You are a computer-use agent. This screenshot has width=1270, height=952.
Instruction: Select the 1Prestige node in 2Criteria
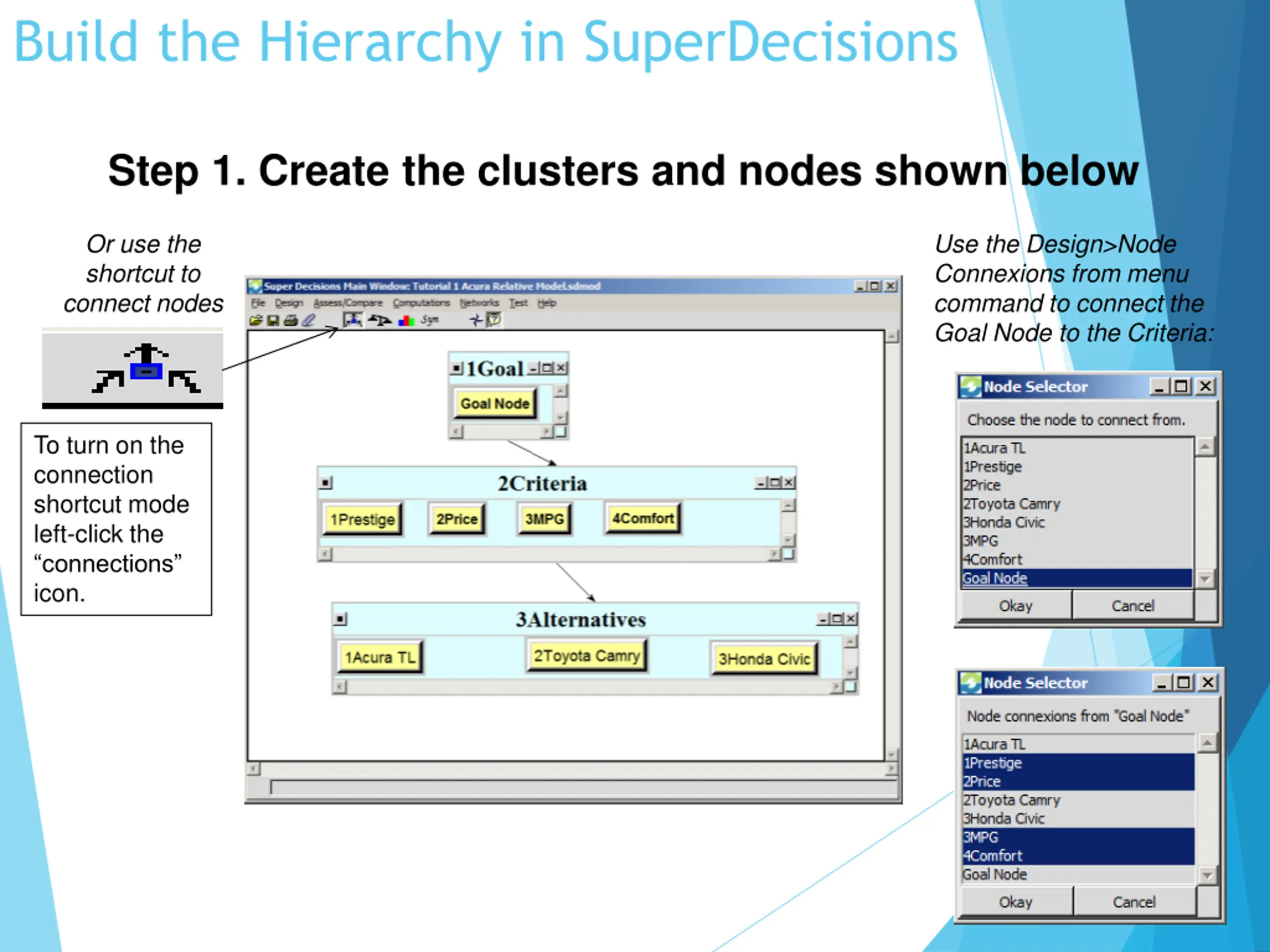coord(362,519)
